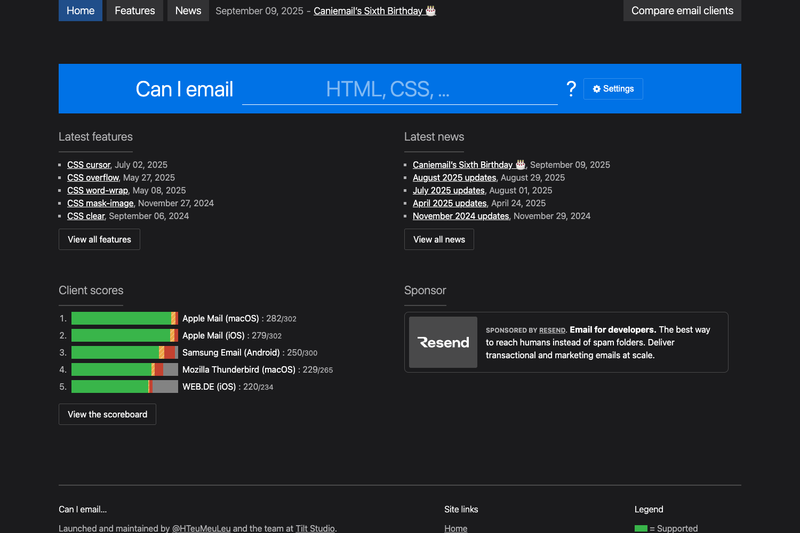The width and height of the screenshot is (800, 533).
Task: Open CSS clear feature link
Action: 86,216
